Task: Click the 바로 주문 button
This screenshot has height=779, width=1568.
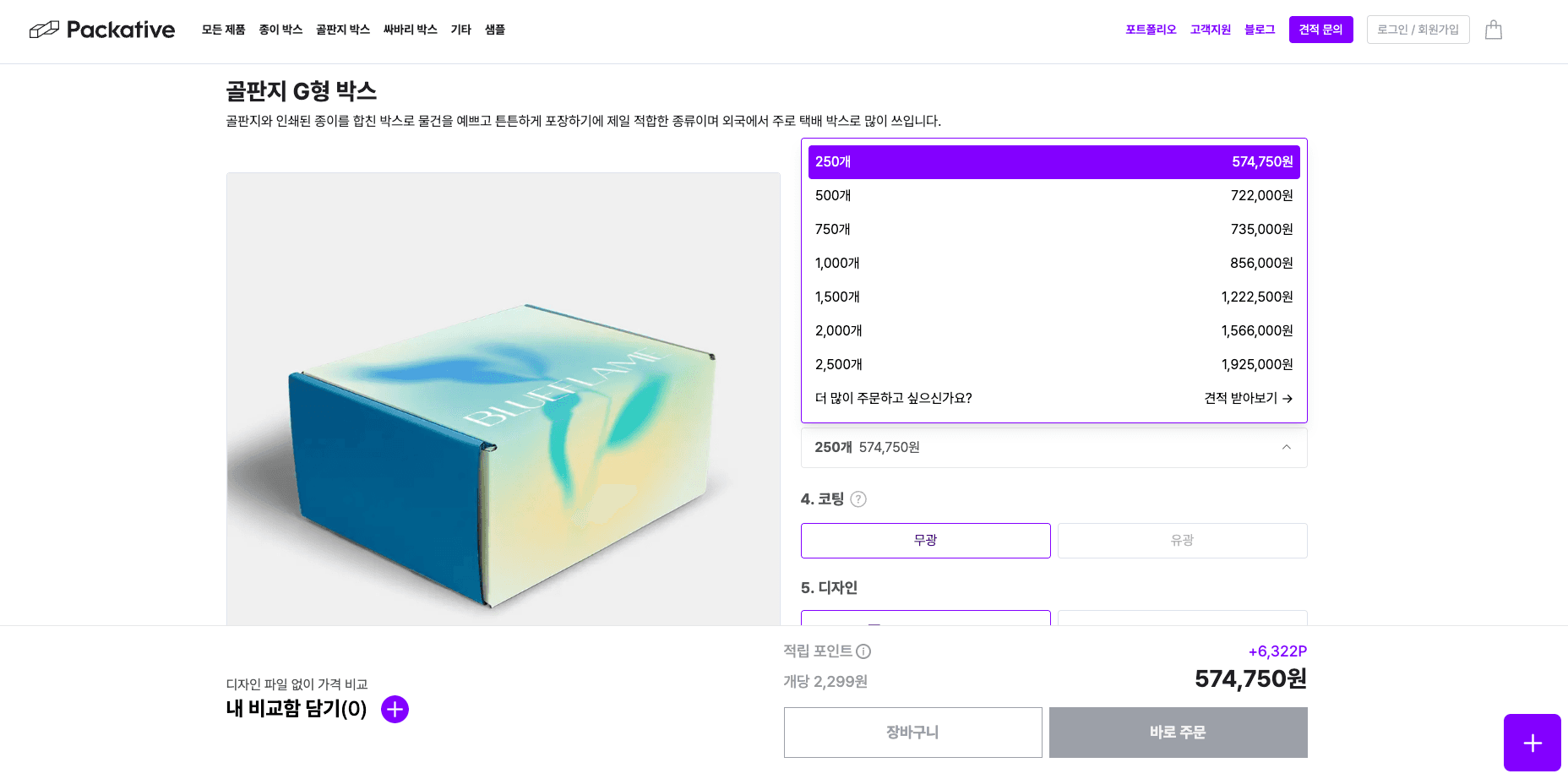Action: [x=1179, y=733]
